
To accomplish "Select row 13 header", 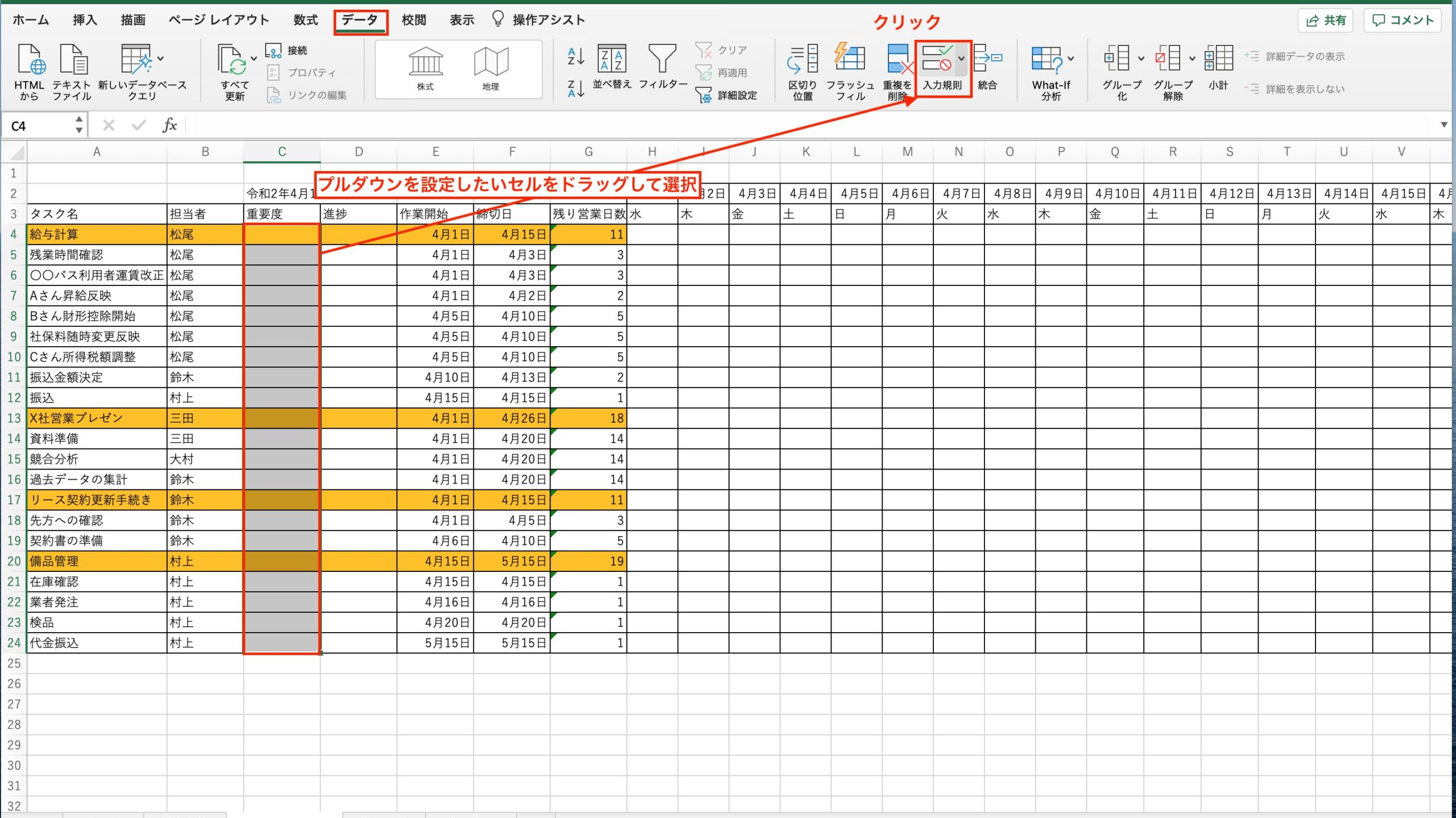I will tap(14, 418).
